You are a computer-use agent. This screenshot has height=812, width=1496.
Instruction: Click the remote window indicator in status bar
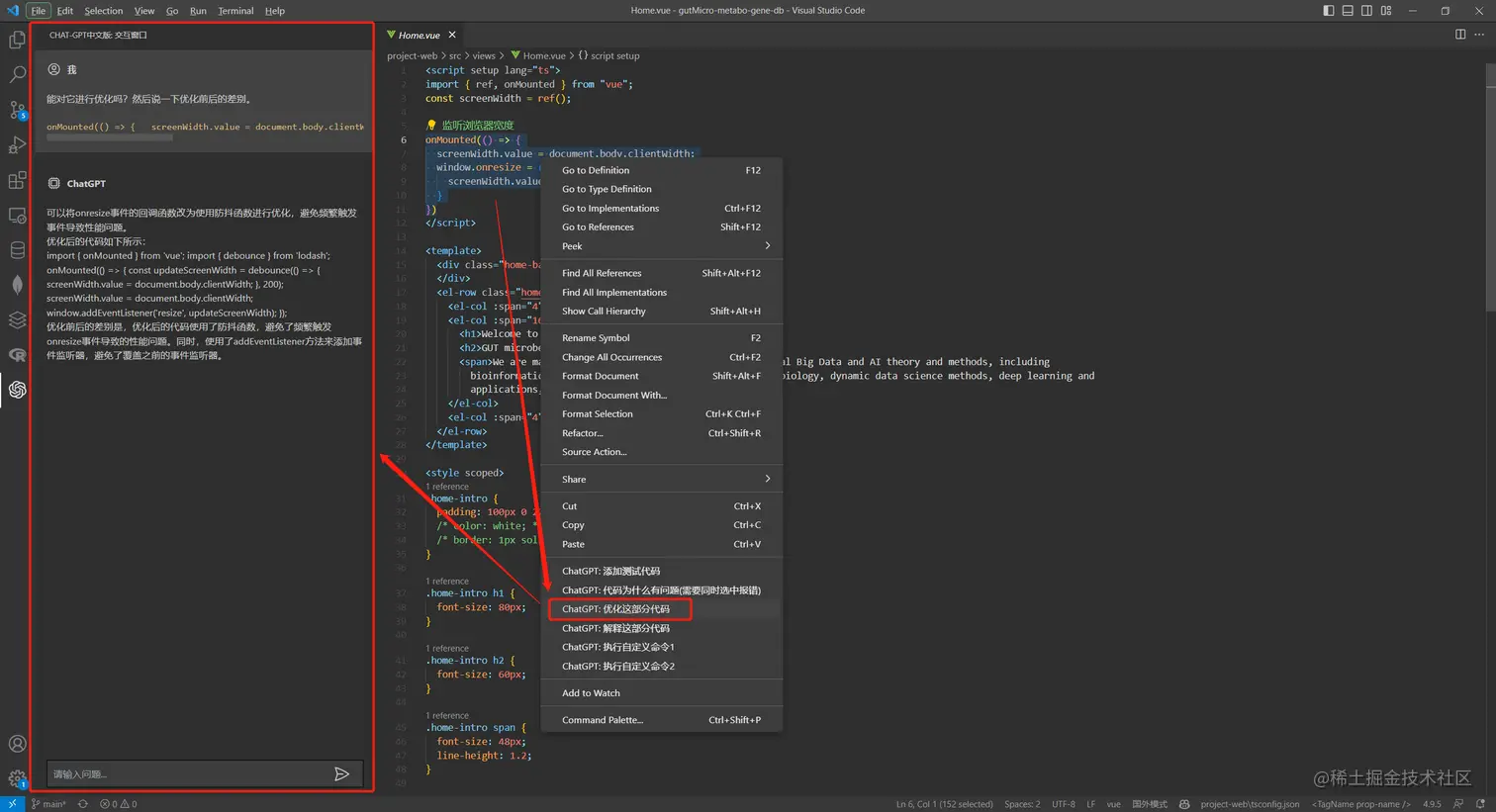pos(11,804)
